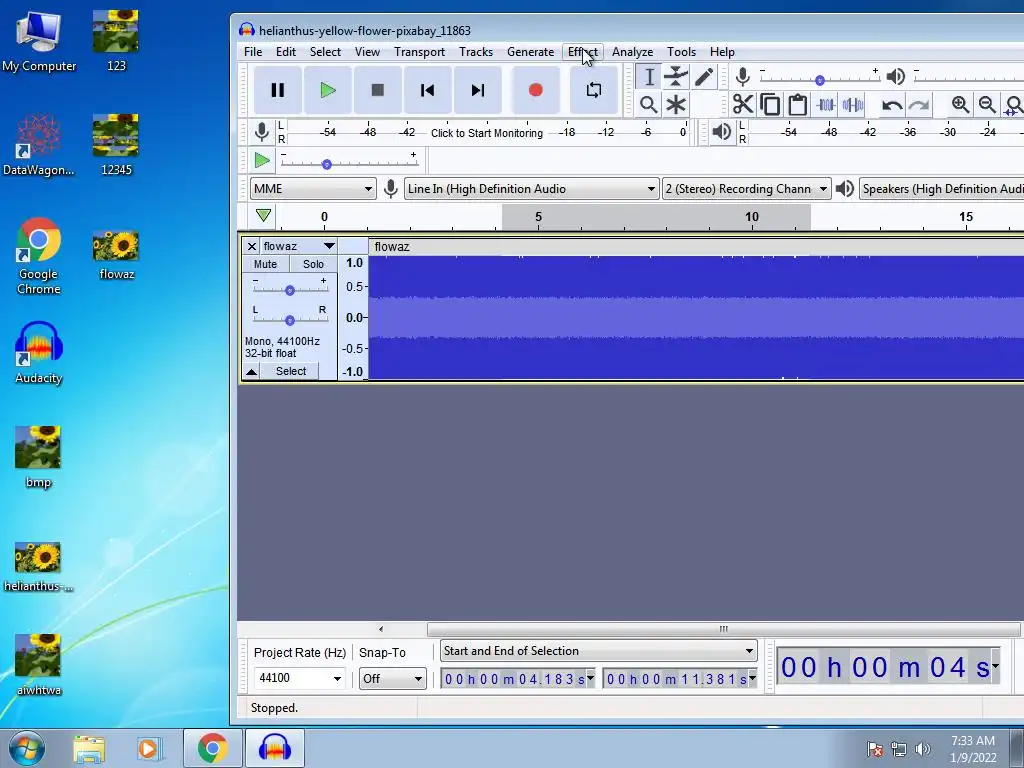Open the Edit menu

click(x=285, y=52)
